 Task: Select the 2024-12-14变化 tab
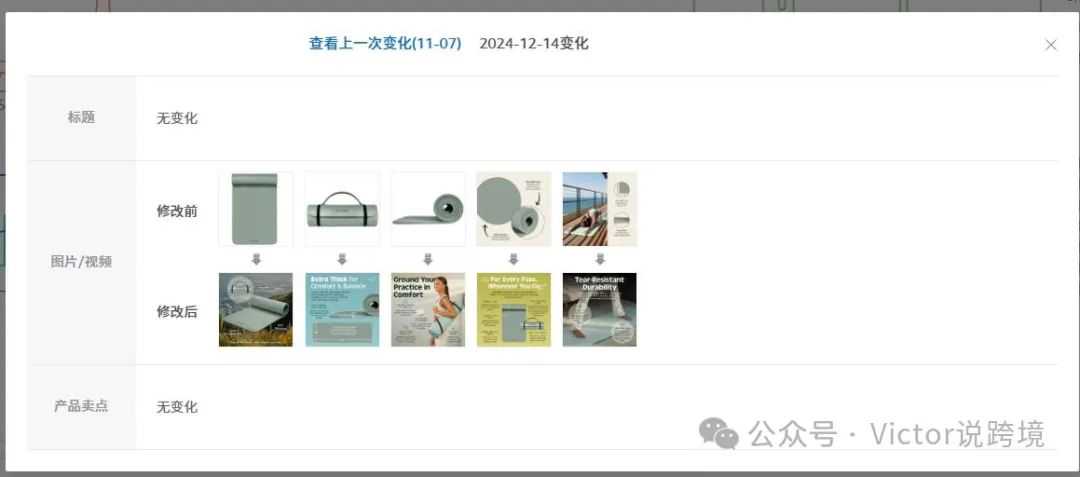click(534, 43)
